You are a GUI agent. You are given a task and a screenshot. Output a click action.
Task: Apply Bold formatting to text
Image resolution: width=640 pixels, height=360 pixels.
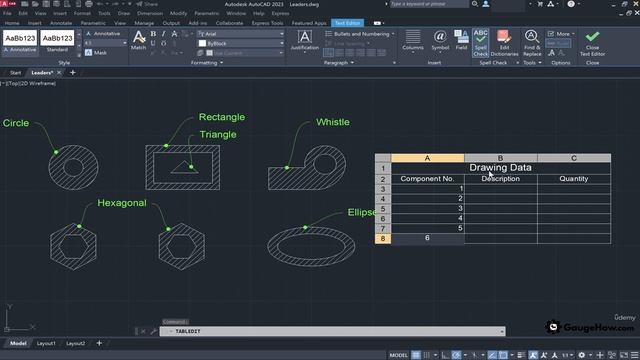point(153,34)
